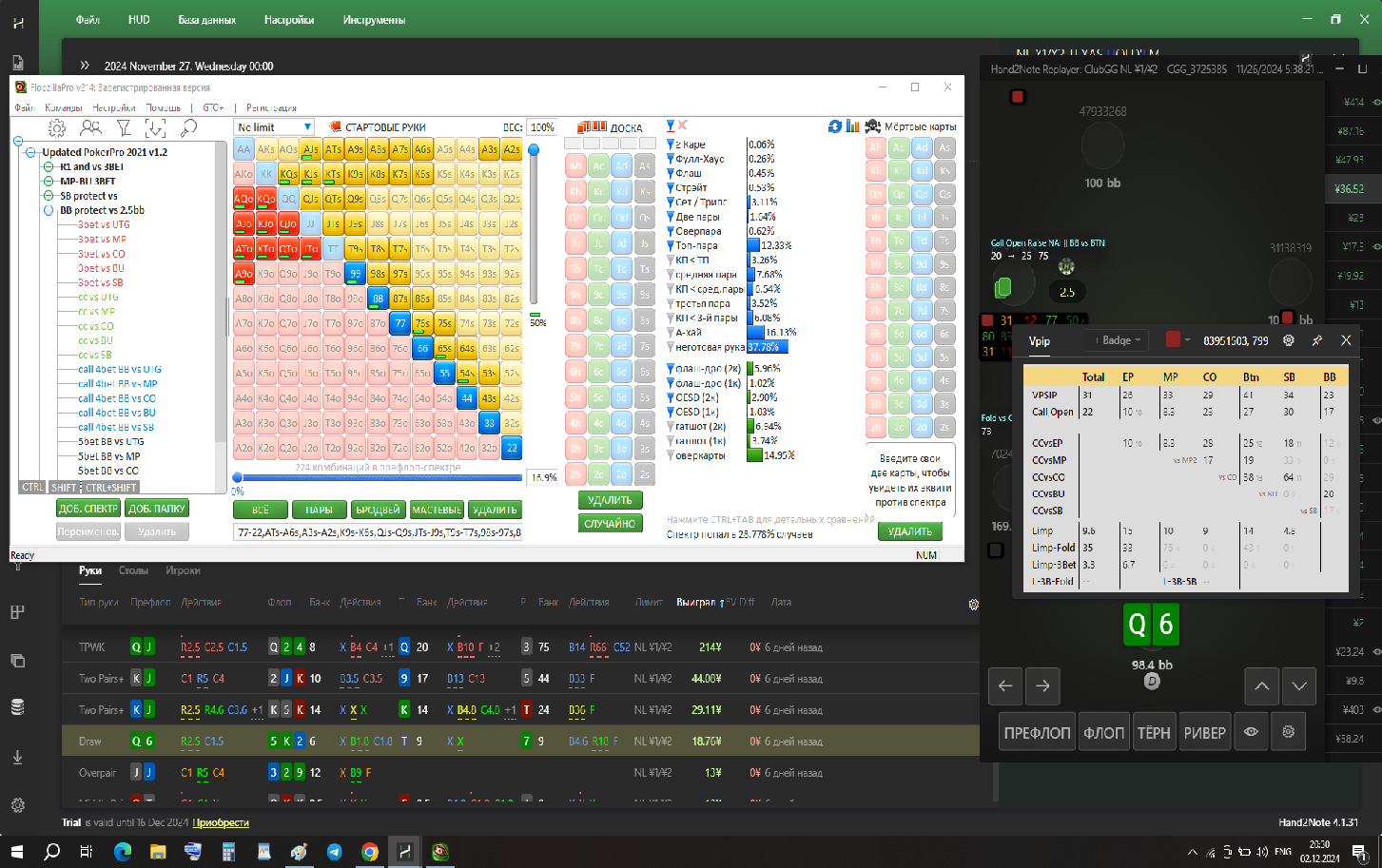Click the Приобрести purchase link

pyautogui.click(x=221, y=822)
